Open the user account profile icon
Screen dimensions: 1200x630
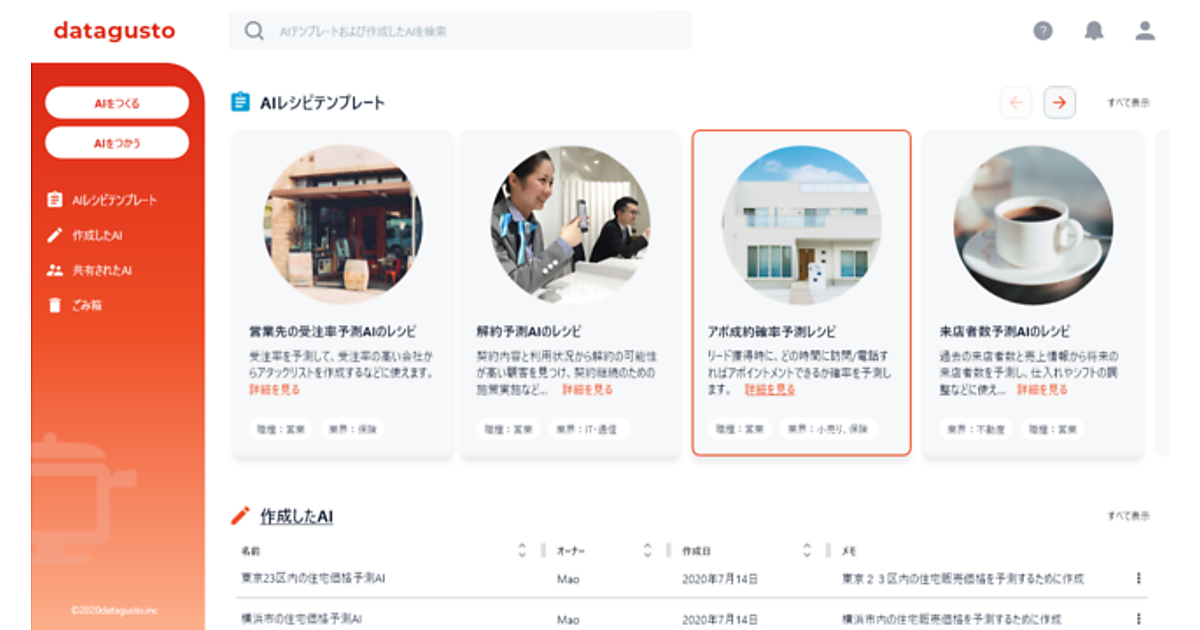1145,31
